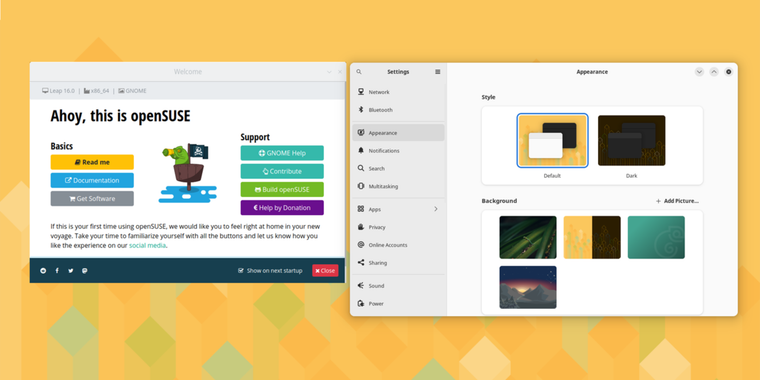Click the Network icon in Settings sidebar

point(361,92)
